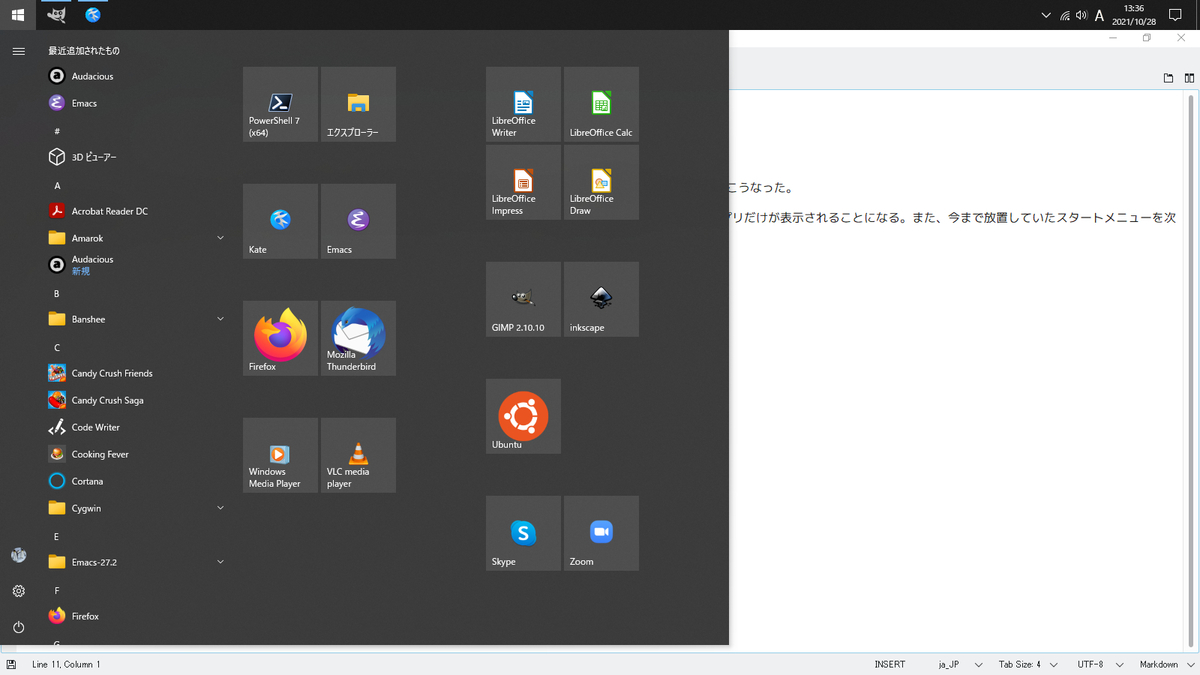Expand the Start menu hamburger navigation
1200x675 pixels.
(18, 51)
